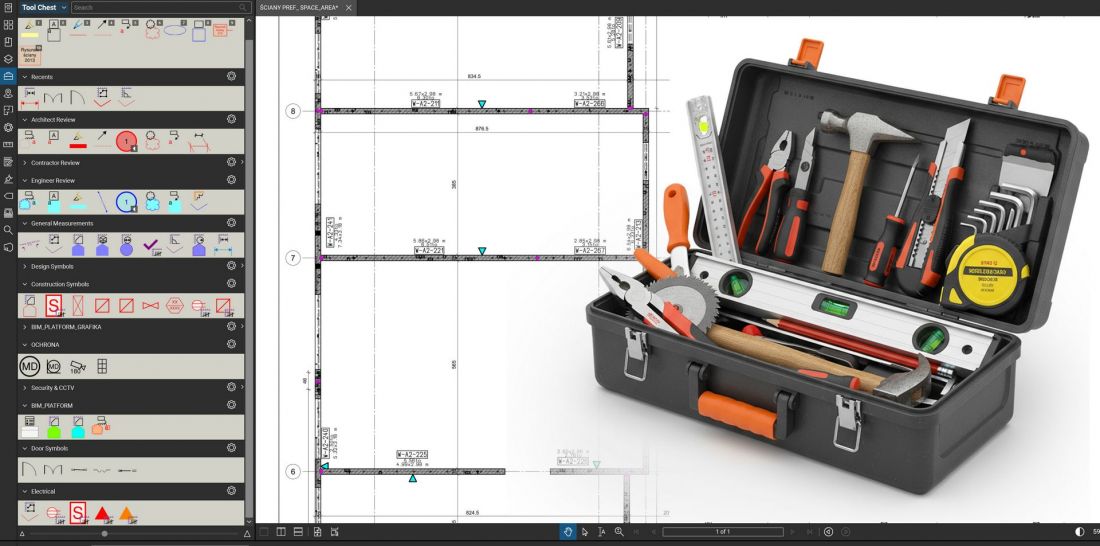
Task: Select the orange triangle symbol in Electrical
Action: (x=126, y=513)
